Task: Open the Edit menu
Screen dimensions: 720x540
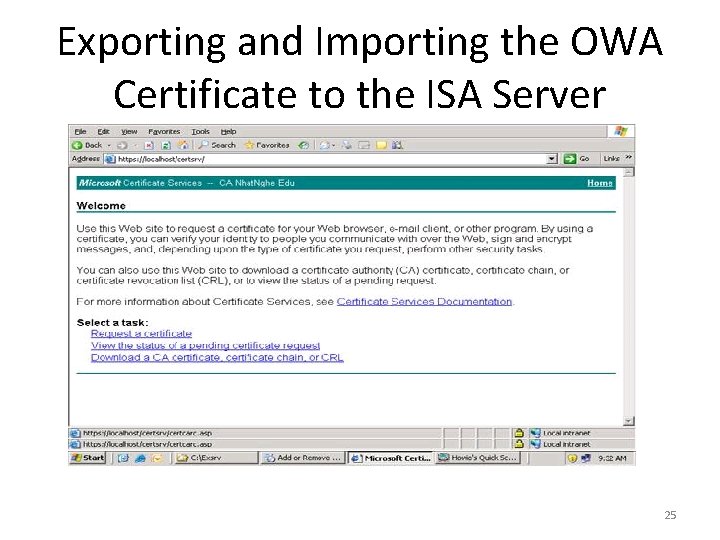Action: point(103,132)
